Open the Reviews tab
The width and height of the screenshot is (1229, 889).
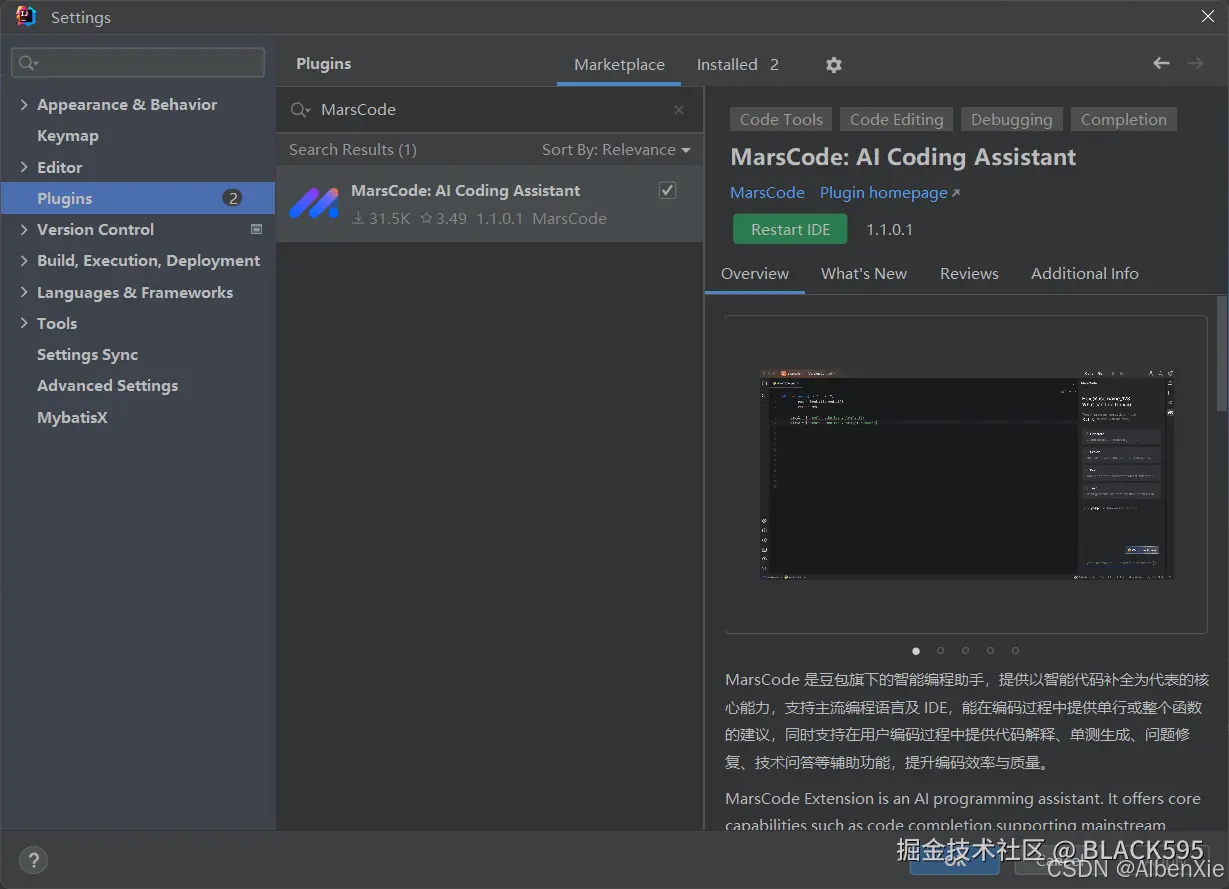pyautogui.click(x=969, y=274)
